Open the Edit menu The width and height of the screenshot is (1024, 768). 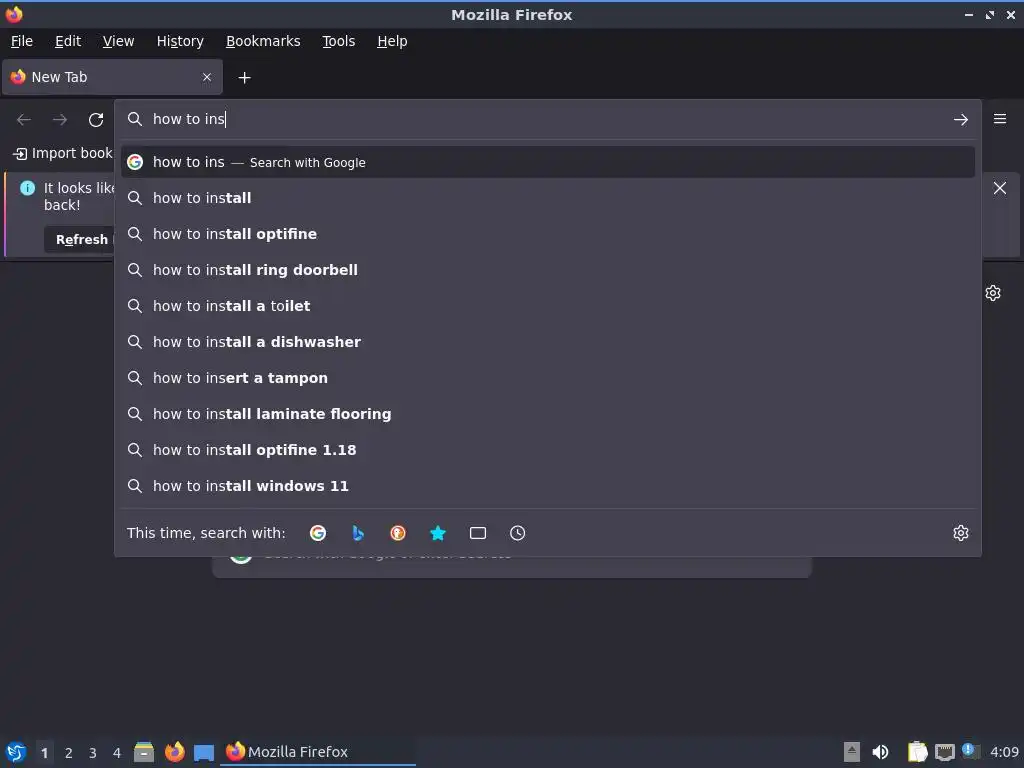(x=68, y=41)
